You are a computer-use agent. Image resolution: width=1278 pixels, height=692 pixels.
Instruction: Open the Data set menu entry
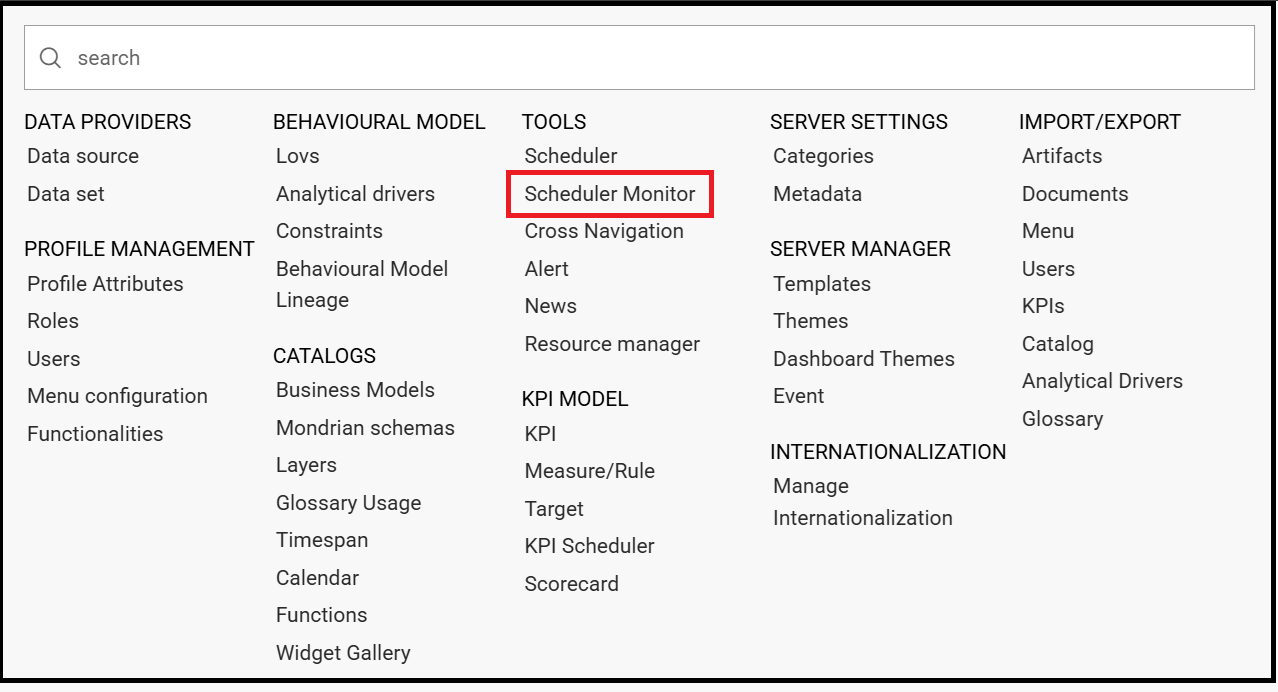click(x=66, y=194)
